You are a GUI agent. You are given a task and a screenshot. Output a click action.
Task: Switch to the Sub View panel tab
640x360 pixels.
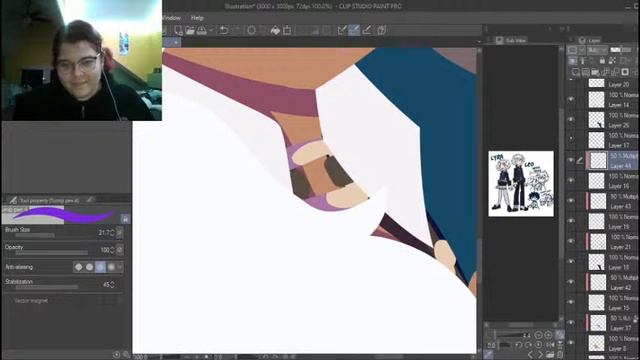click(511, 40)
